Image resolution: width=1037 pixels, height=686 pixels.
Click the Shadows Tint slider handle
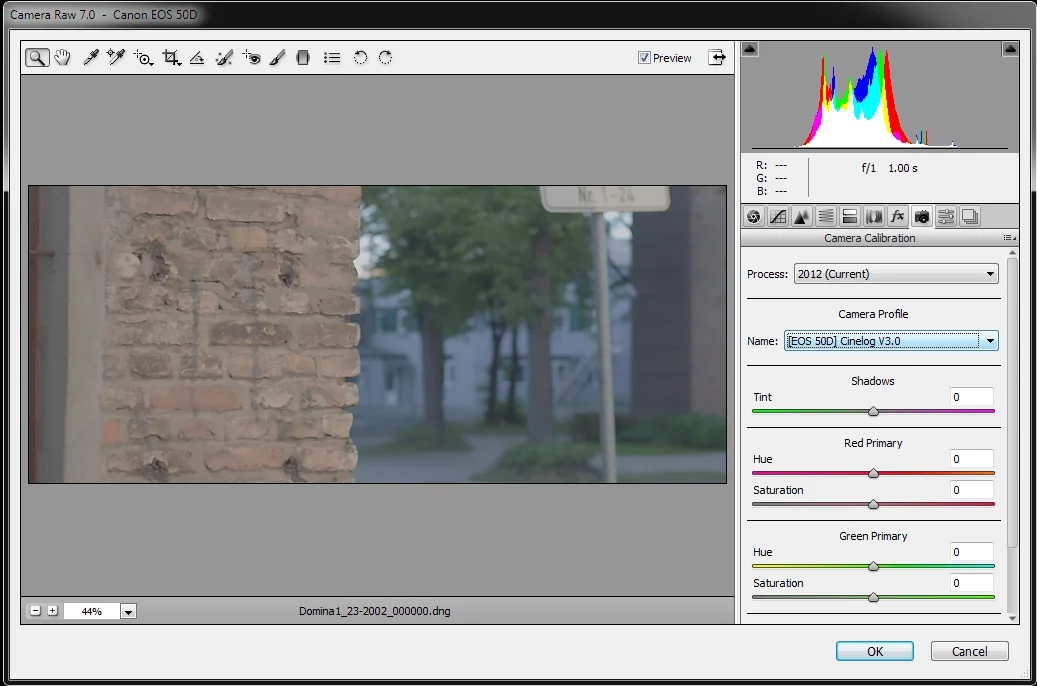873,411
